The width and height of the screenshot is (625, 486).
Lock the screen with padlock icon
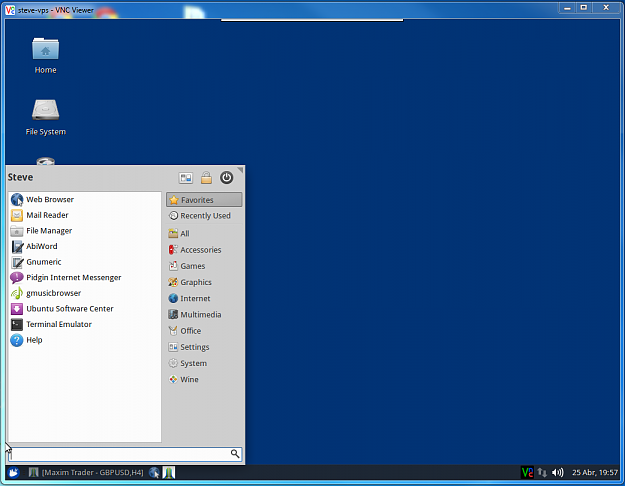206,178
